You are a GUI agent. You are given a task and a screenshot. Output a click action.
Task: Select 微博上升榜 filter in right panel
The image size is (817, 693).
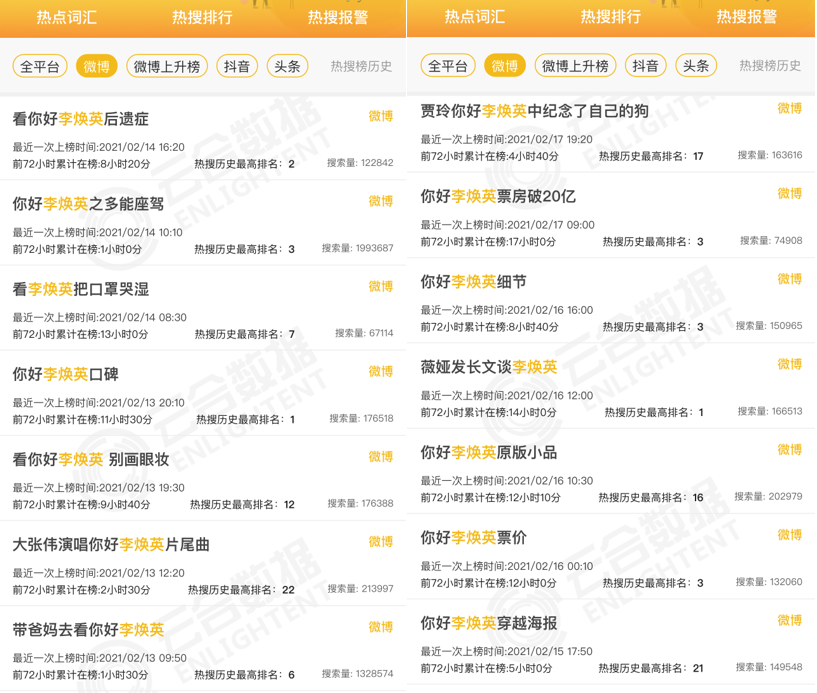(575, 66)
